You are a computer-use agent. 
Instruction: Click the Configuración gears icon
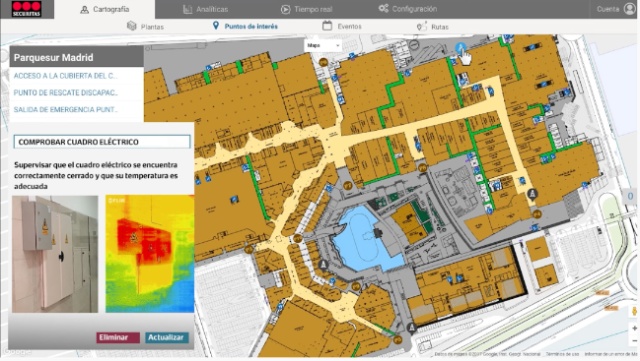coord(383,8)
